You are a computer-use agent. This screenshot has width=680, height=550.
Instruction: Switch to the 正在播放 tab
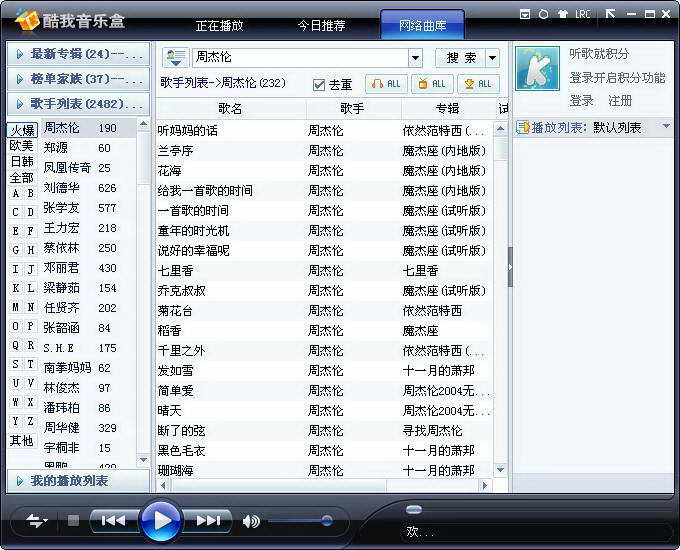tap(219, 26)
